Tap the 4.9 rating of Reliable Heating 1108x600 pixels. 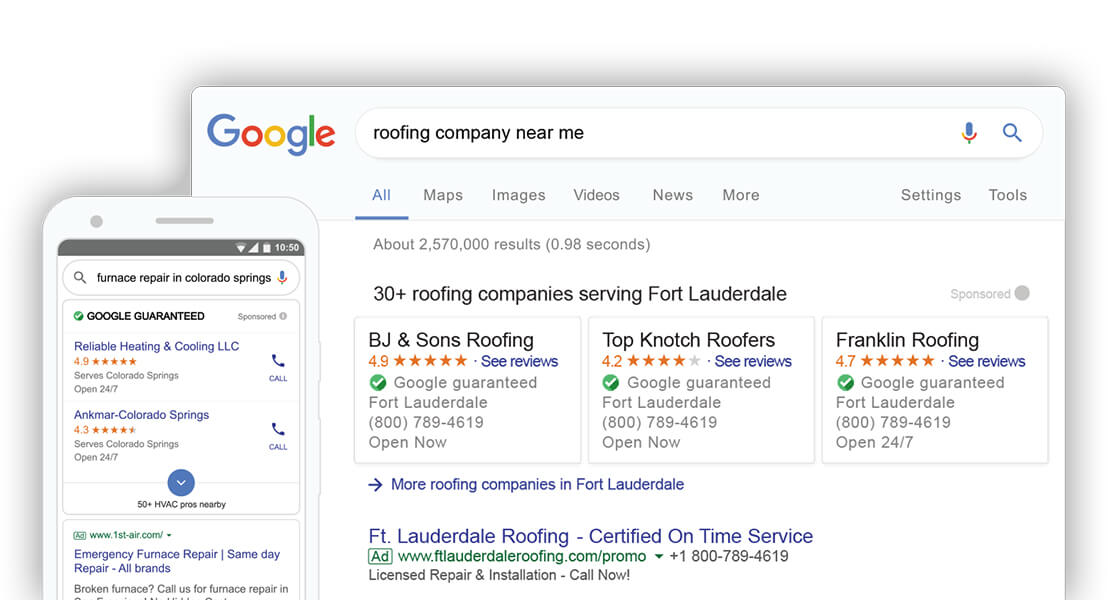pyautogui.click(x=105, y=361)
